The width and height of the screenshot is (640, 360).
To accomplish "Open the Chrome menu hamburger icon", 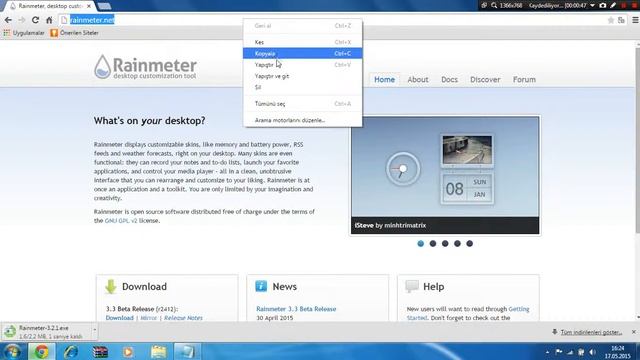I will [635, 20].
